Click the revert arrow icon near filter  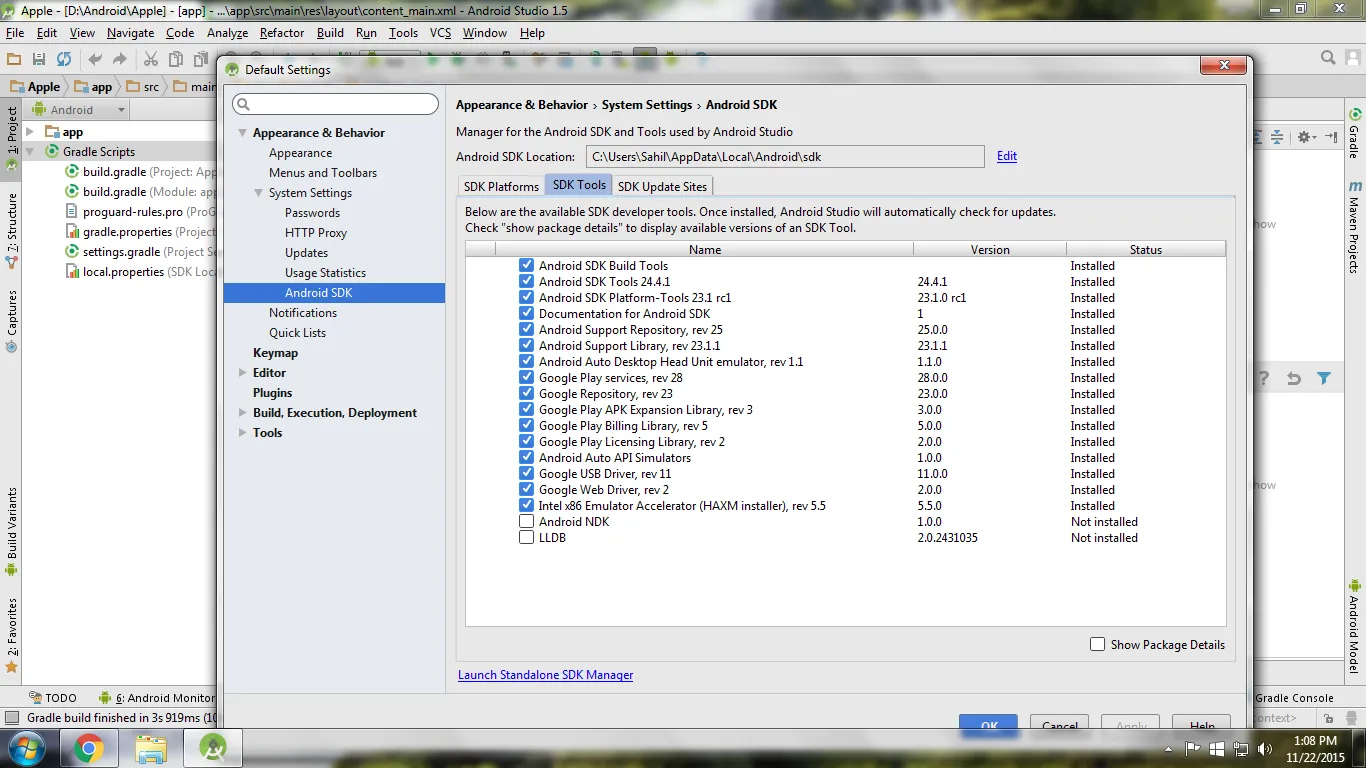(x=1294, y=379)
